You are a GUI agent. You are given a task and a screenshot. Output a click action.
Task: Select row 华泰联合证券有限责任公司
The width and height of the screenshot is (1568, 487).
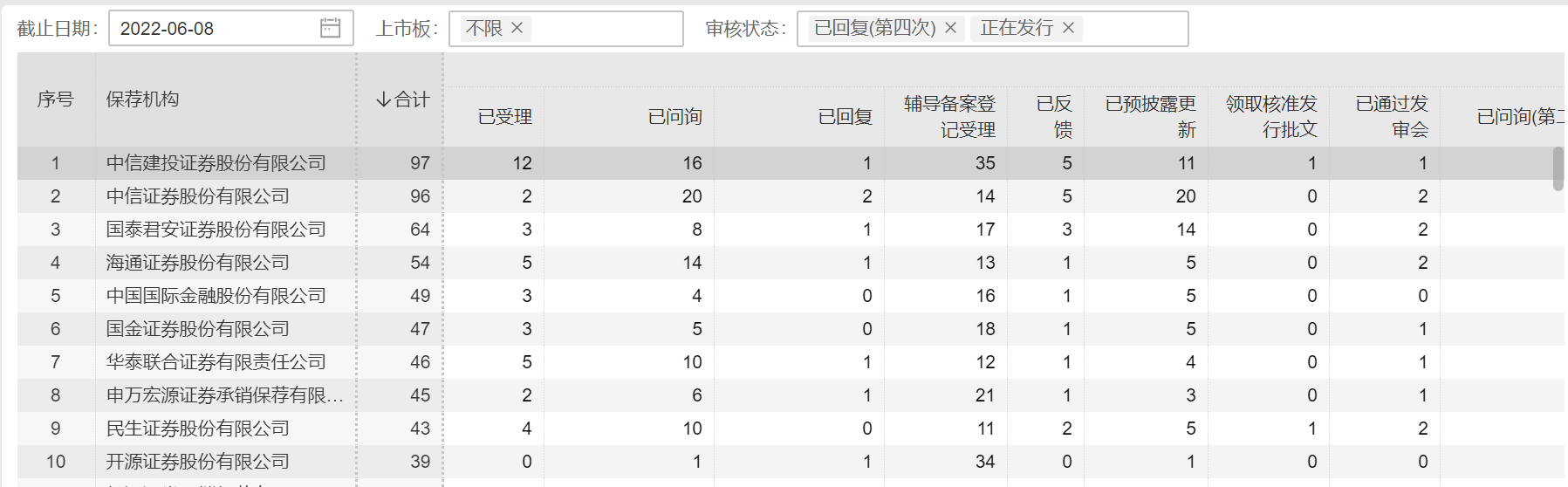coord(791,362)
